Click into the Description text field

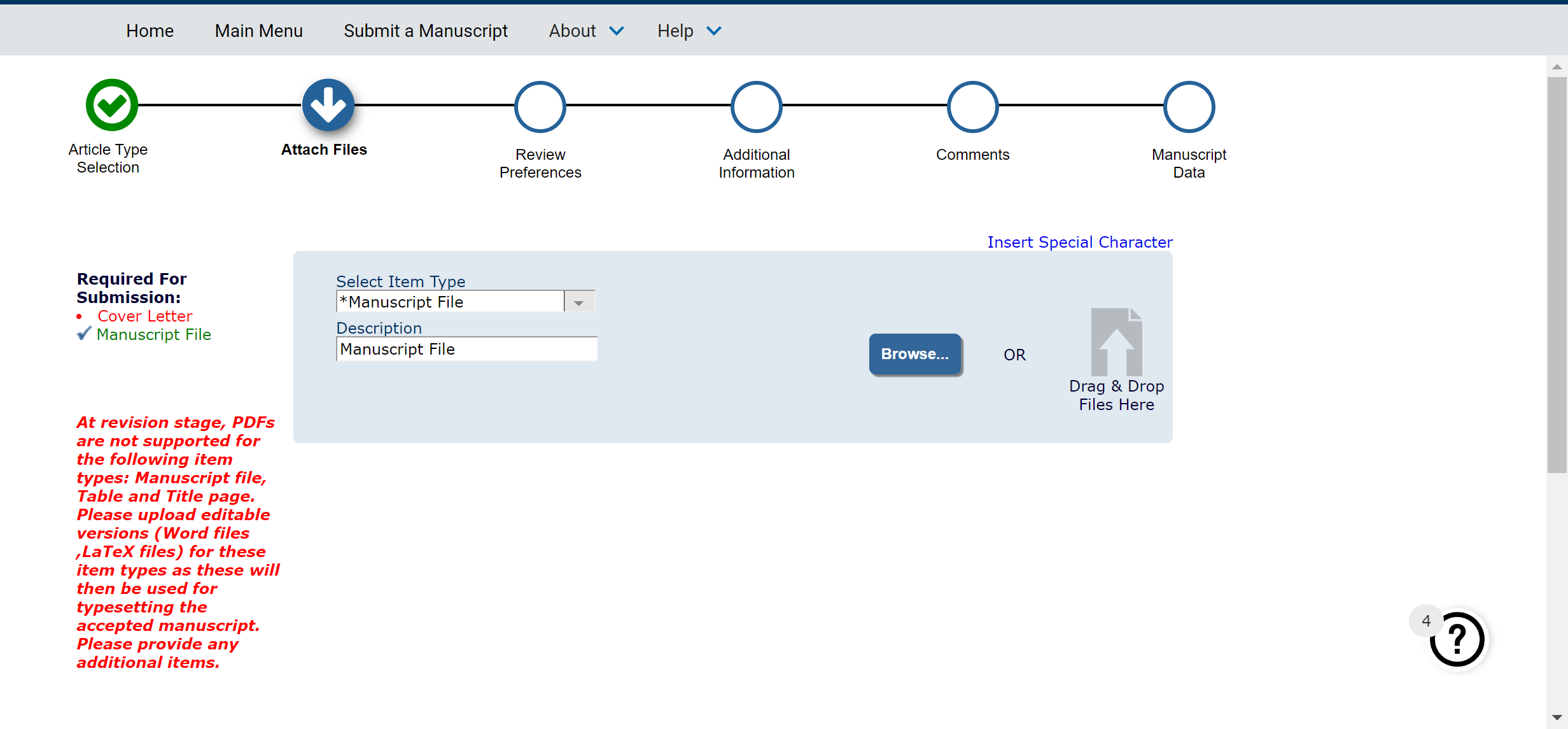click(466, 350)
